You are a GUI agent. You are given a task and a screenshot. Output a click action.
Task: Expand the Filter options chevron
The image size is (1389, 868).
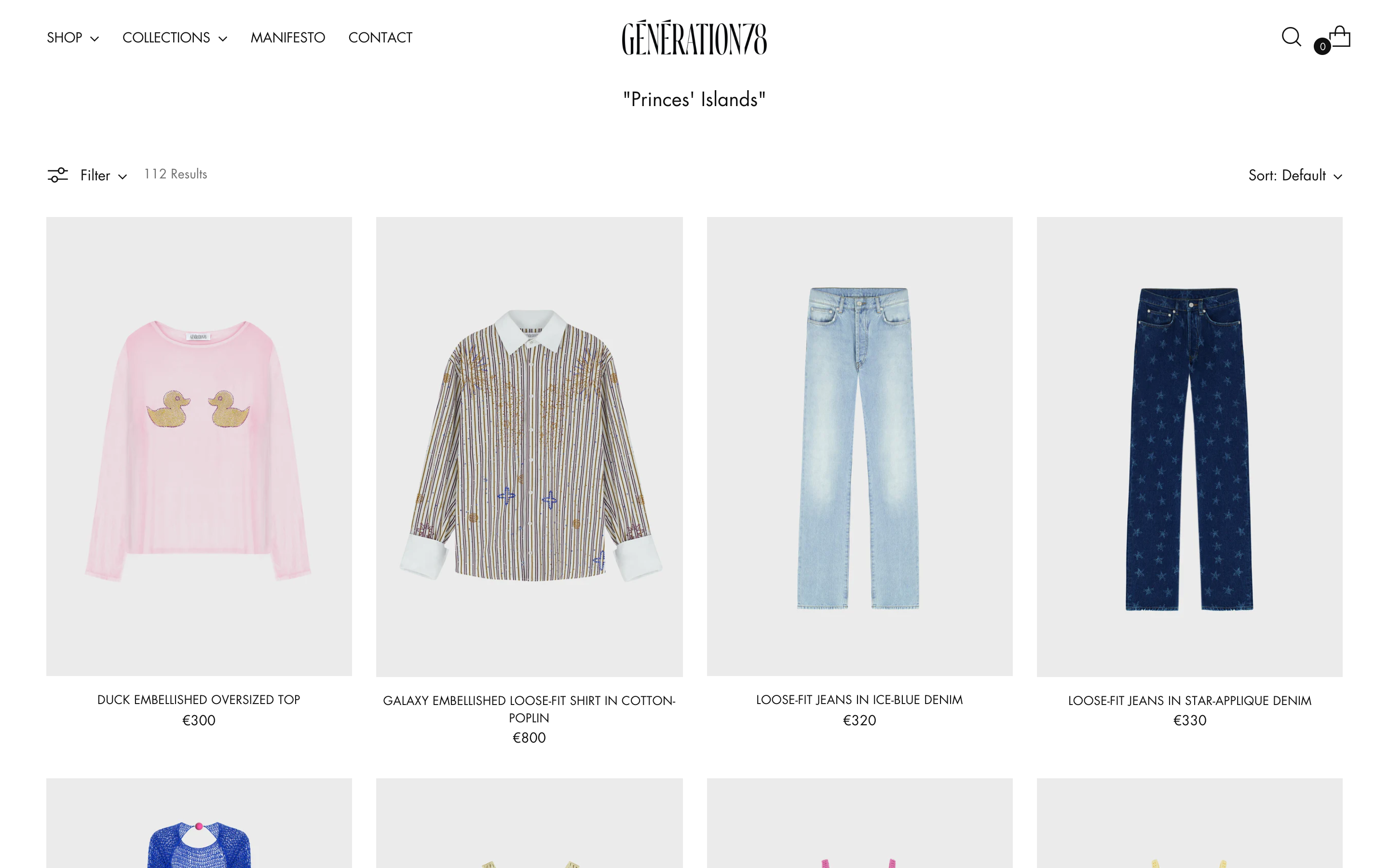122,176
